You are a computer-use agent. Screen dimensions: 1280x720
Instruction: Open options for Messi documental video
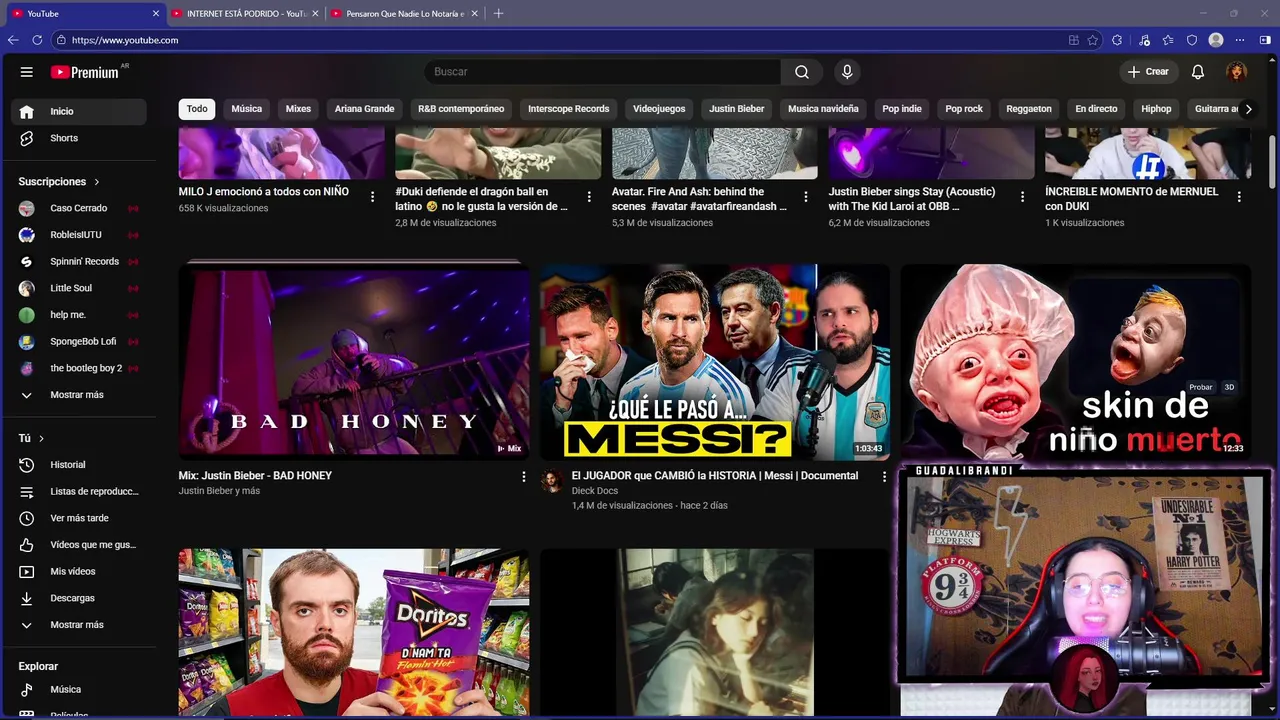tap(884, 477)
